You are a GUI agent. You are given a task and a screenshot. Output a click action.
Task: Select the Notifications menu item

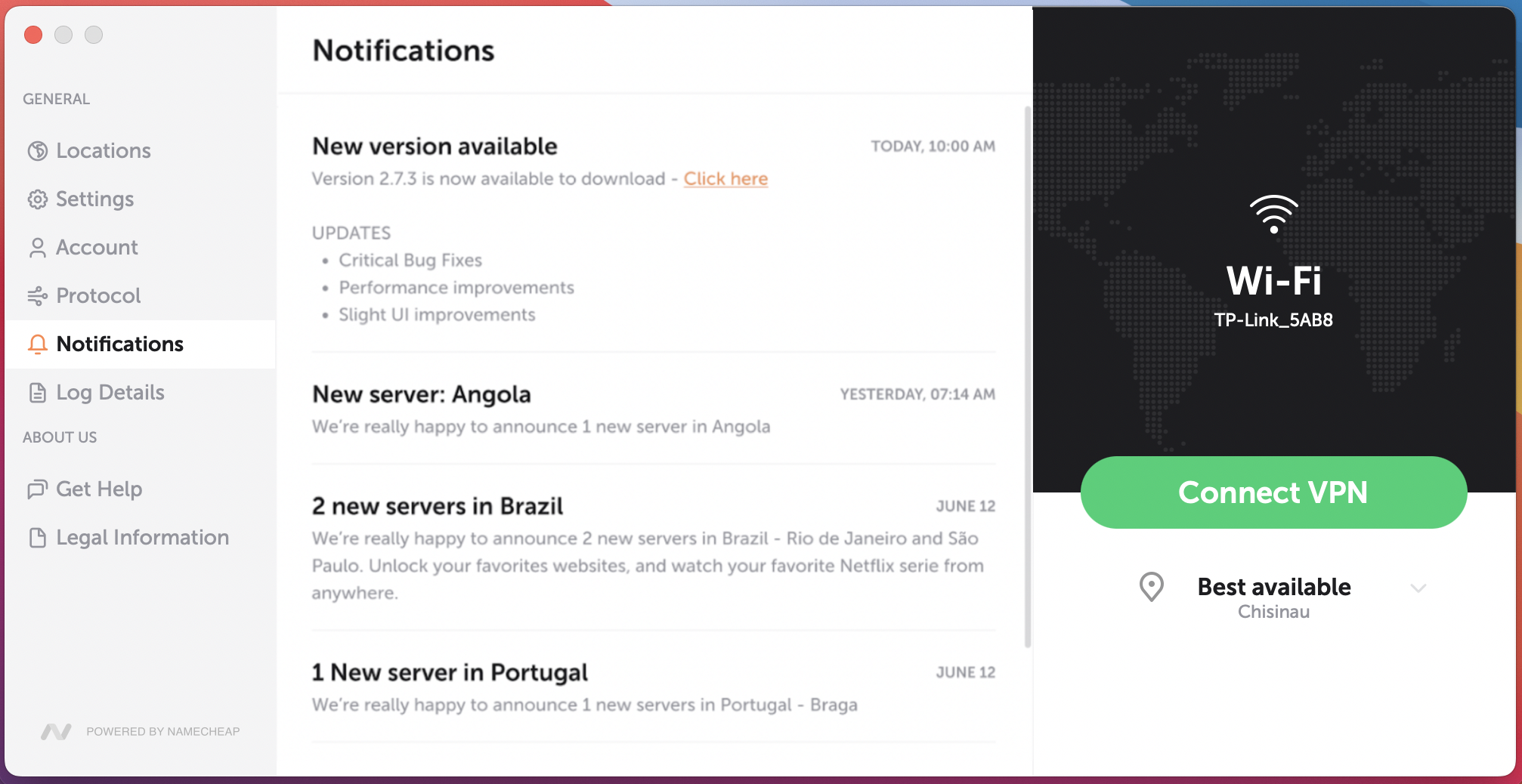click(x=141, y=344)
